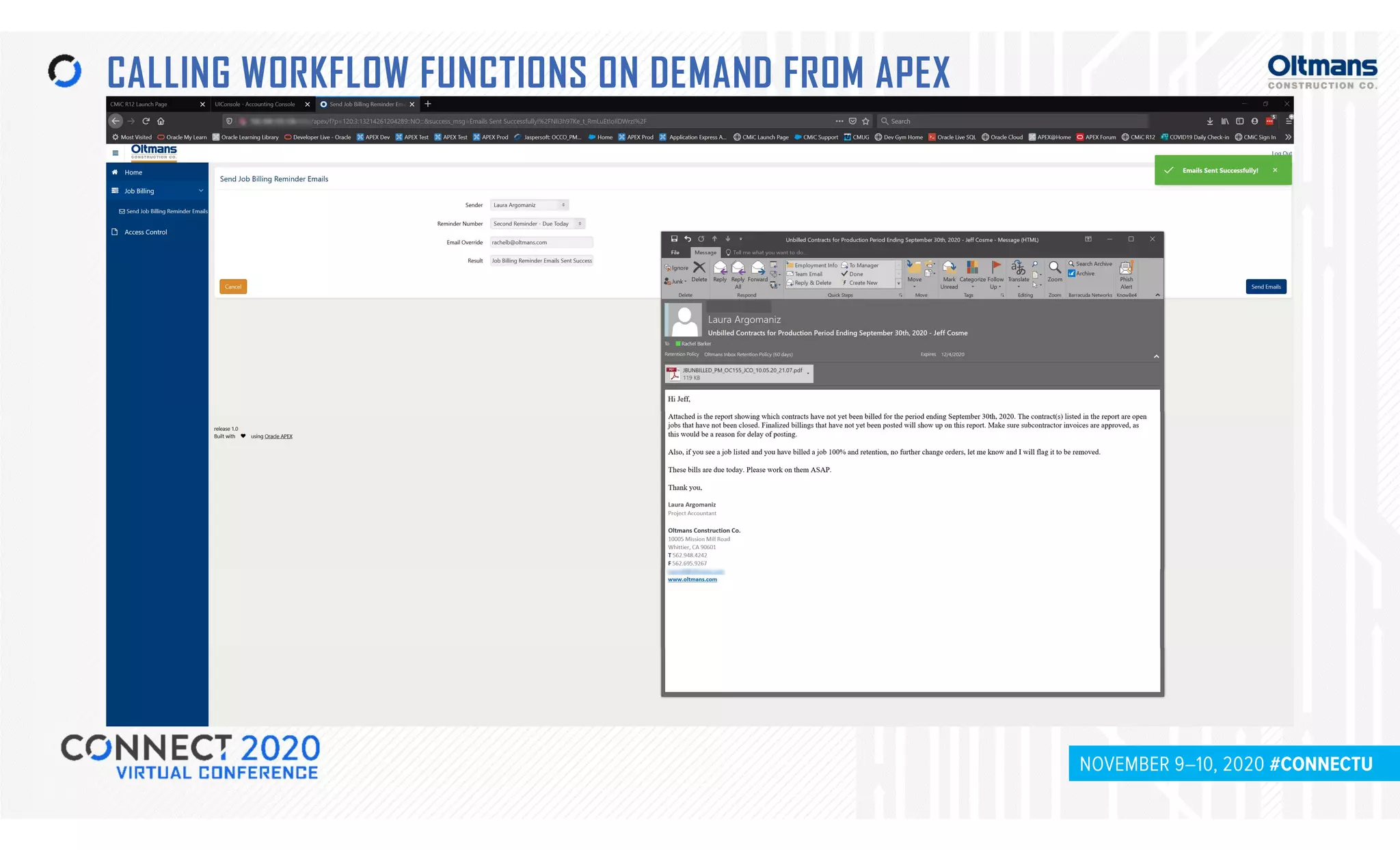
Task: Open the Follow Up flag dropdown
Action: coord(996,275)
